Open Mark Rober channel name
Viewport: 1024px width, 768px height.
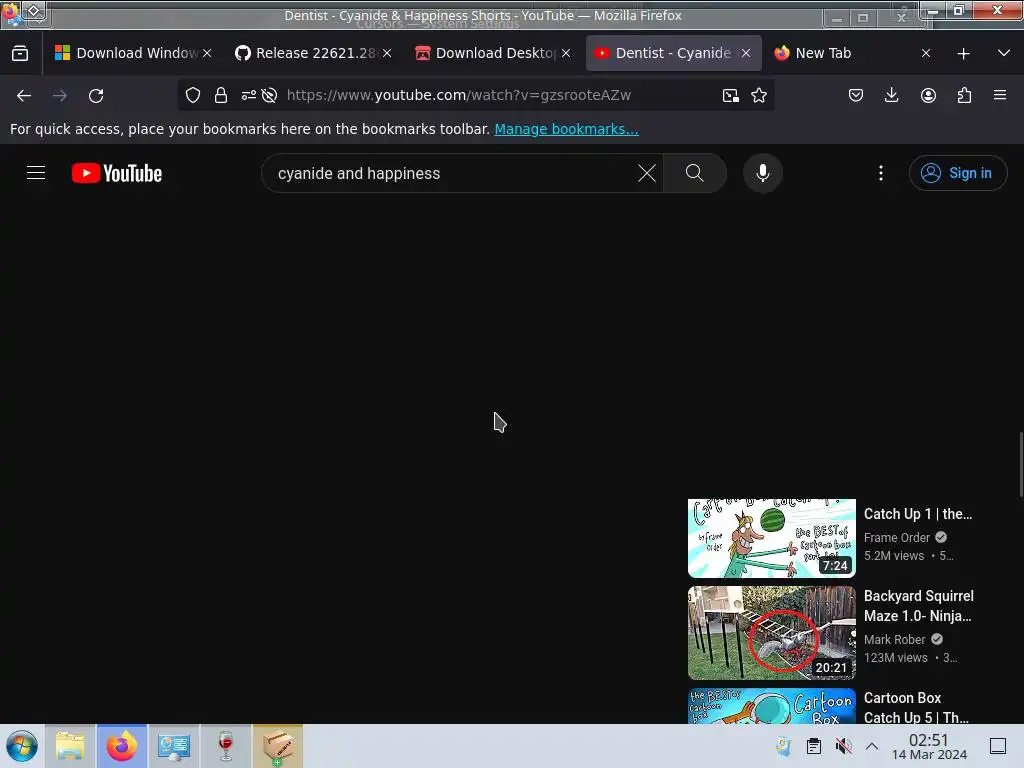tap(894, 640)
